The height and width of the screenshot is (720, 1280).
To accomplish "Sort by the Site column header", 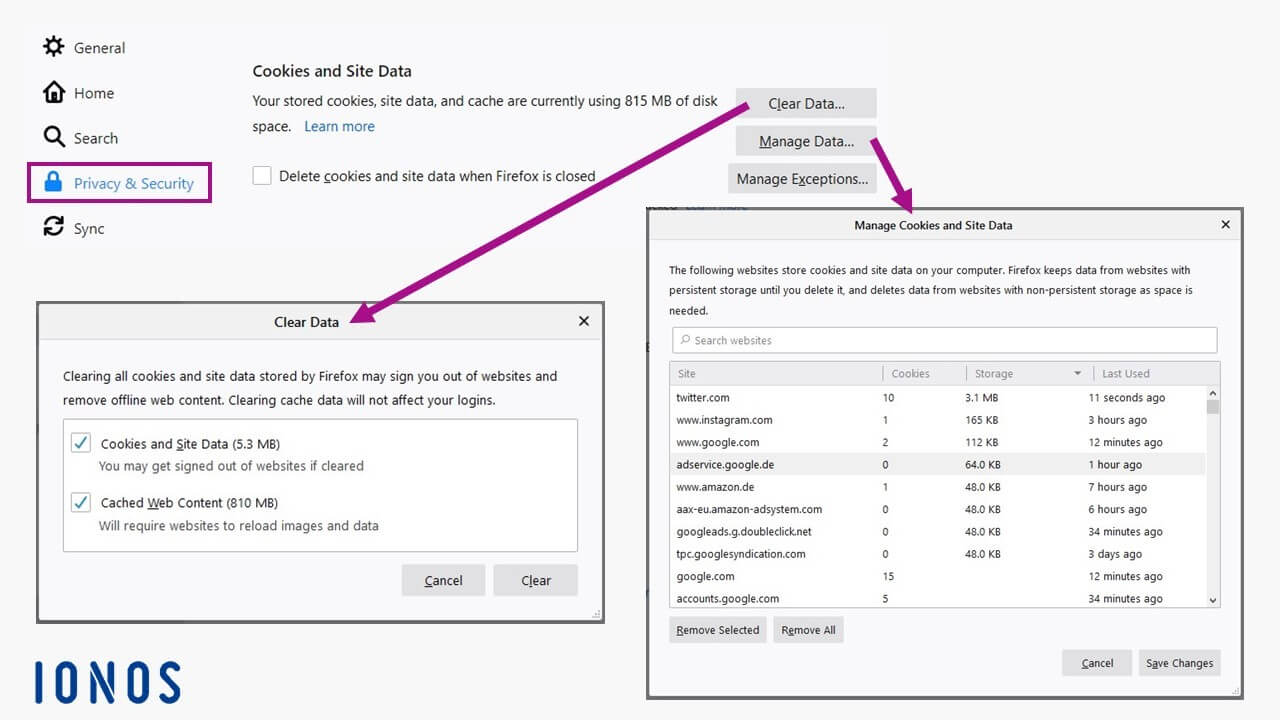I will (776, 373).
